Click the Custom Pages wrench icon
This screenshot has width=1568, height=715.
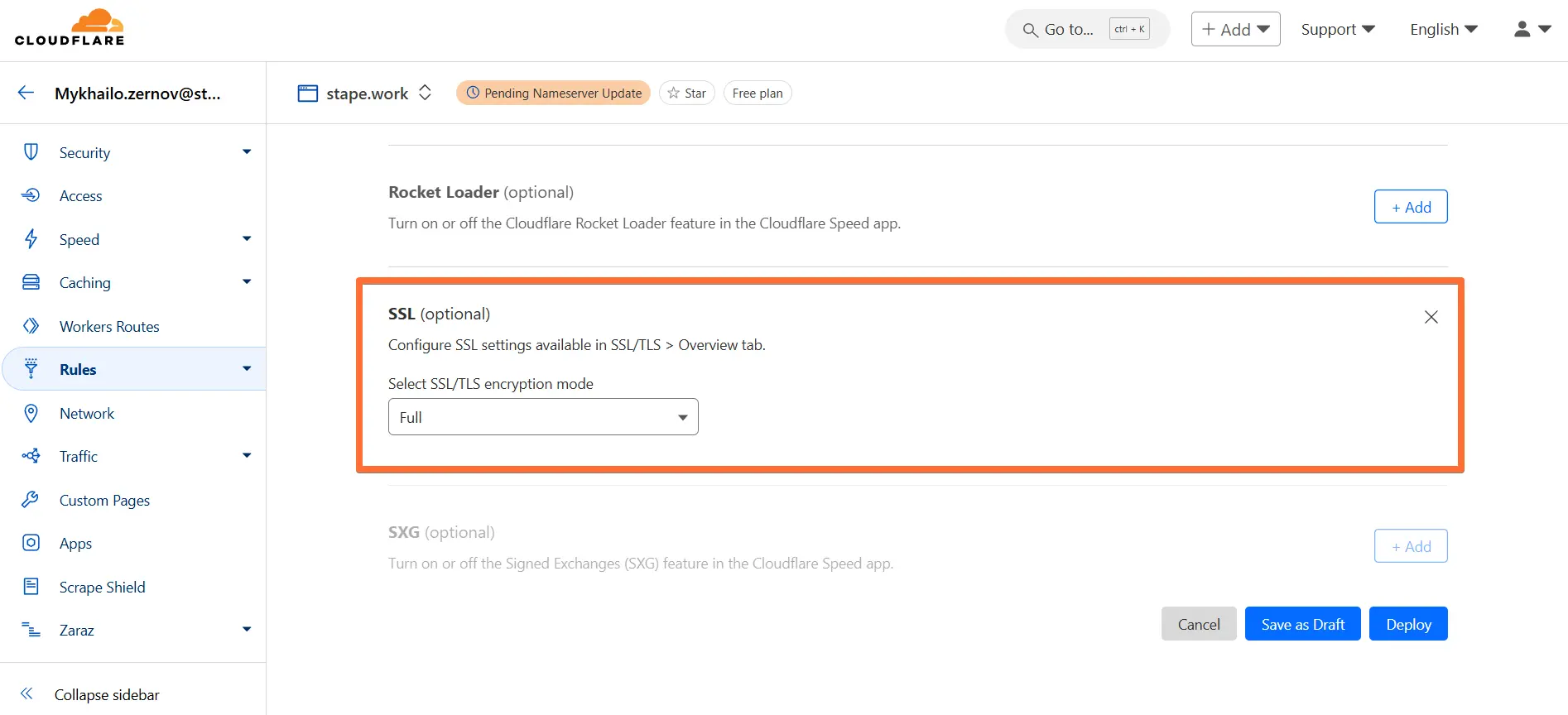pos(31,500)
